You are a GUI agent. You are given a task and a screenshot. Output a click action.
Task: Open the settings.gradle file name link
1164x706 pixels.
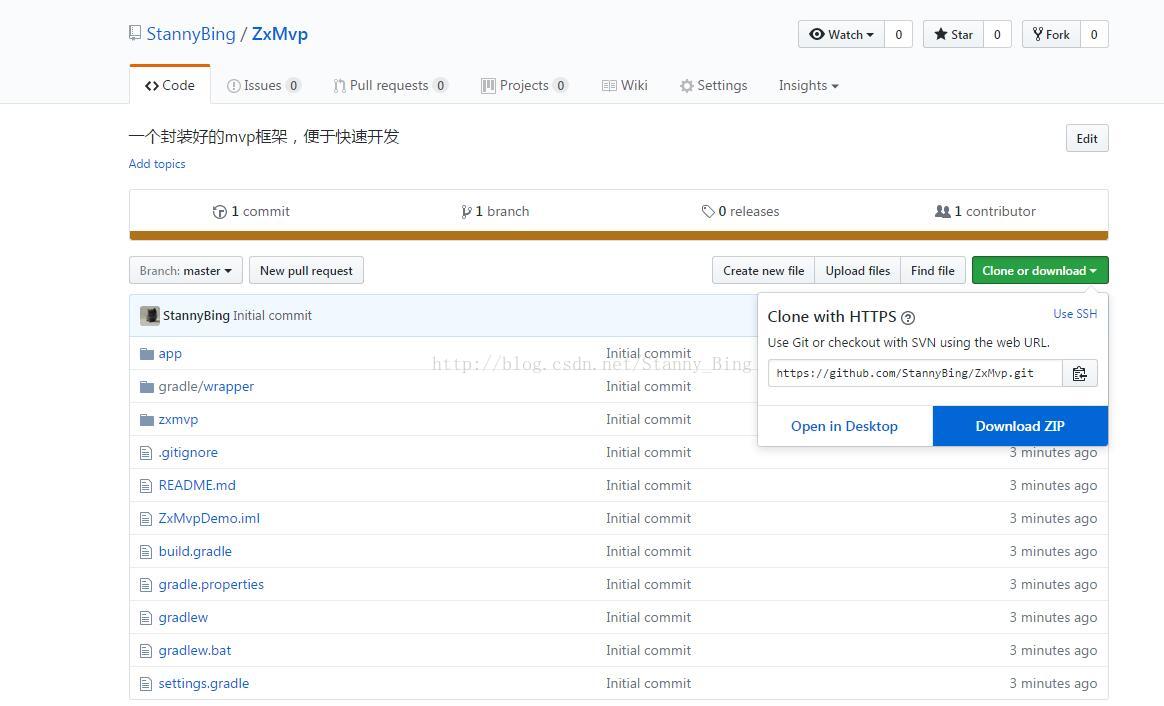(203, 684)
